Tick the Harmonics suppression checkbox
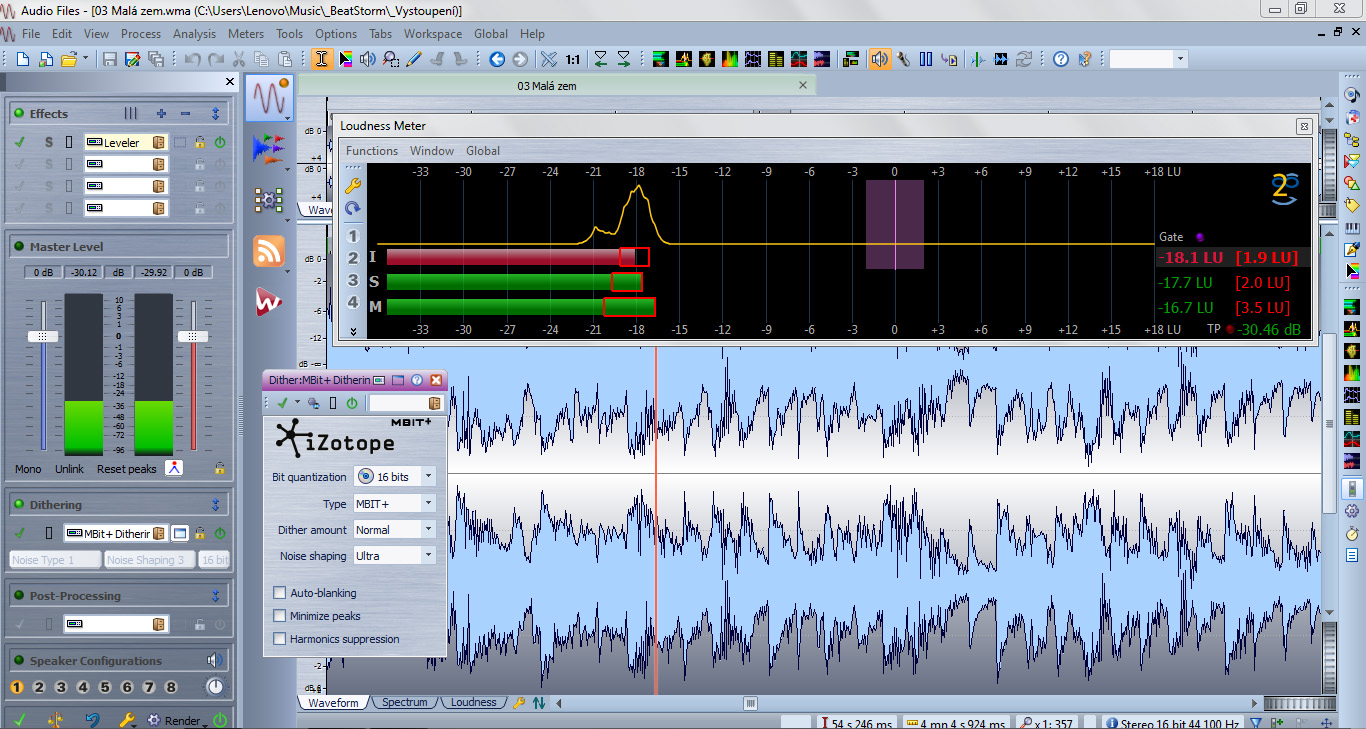The height and width of the screenshot is (729, 1366). [280, 639]
